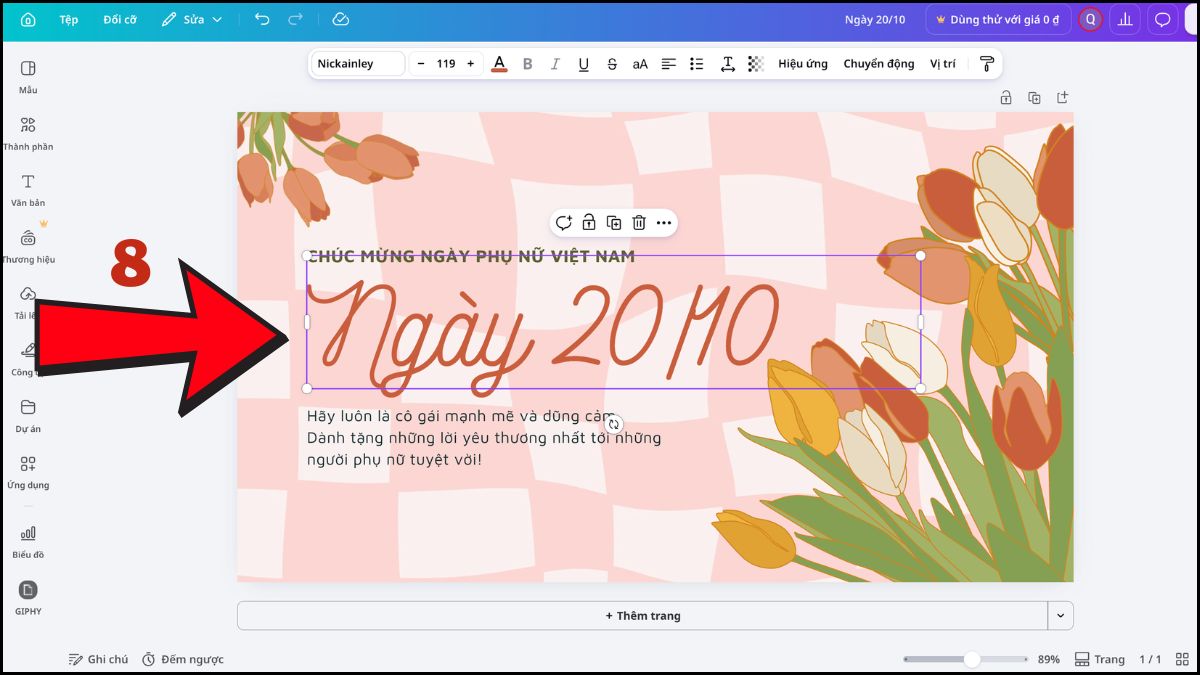Open the Dự án projects tab
This screenshot has width=1200, height=675.
pyautogui.click(x=28, y=416)
